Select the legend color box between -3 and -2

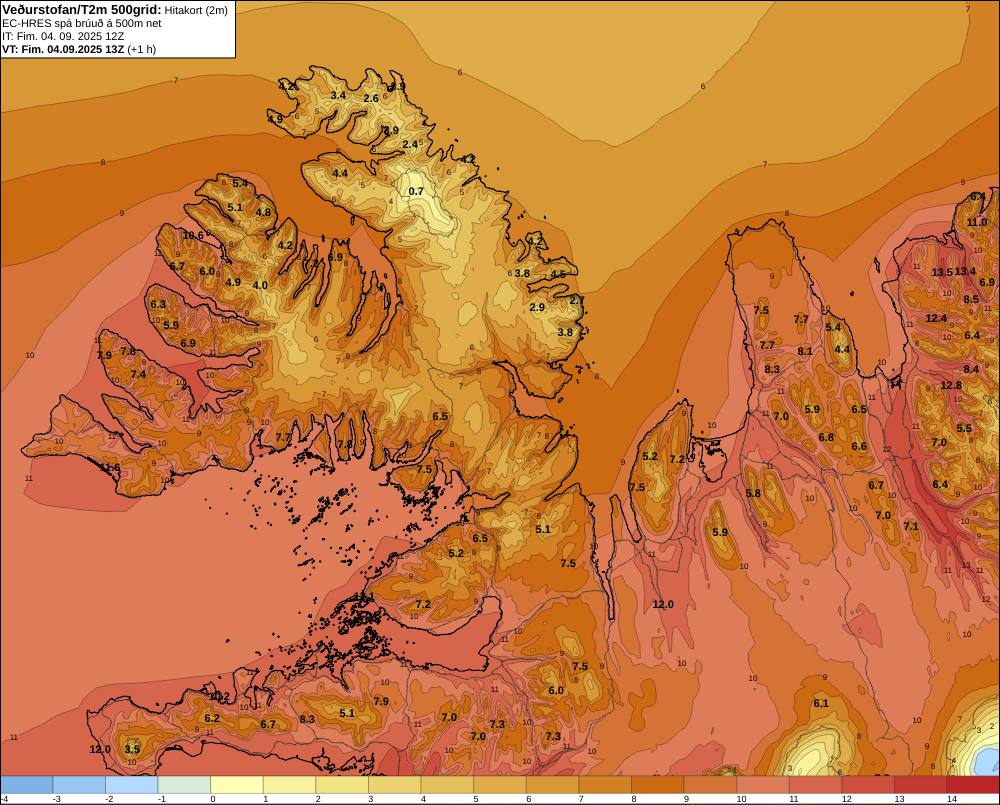(x=79, y=785)
